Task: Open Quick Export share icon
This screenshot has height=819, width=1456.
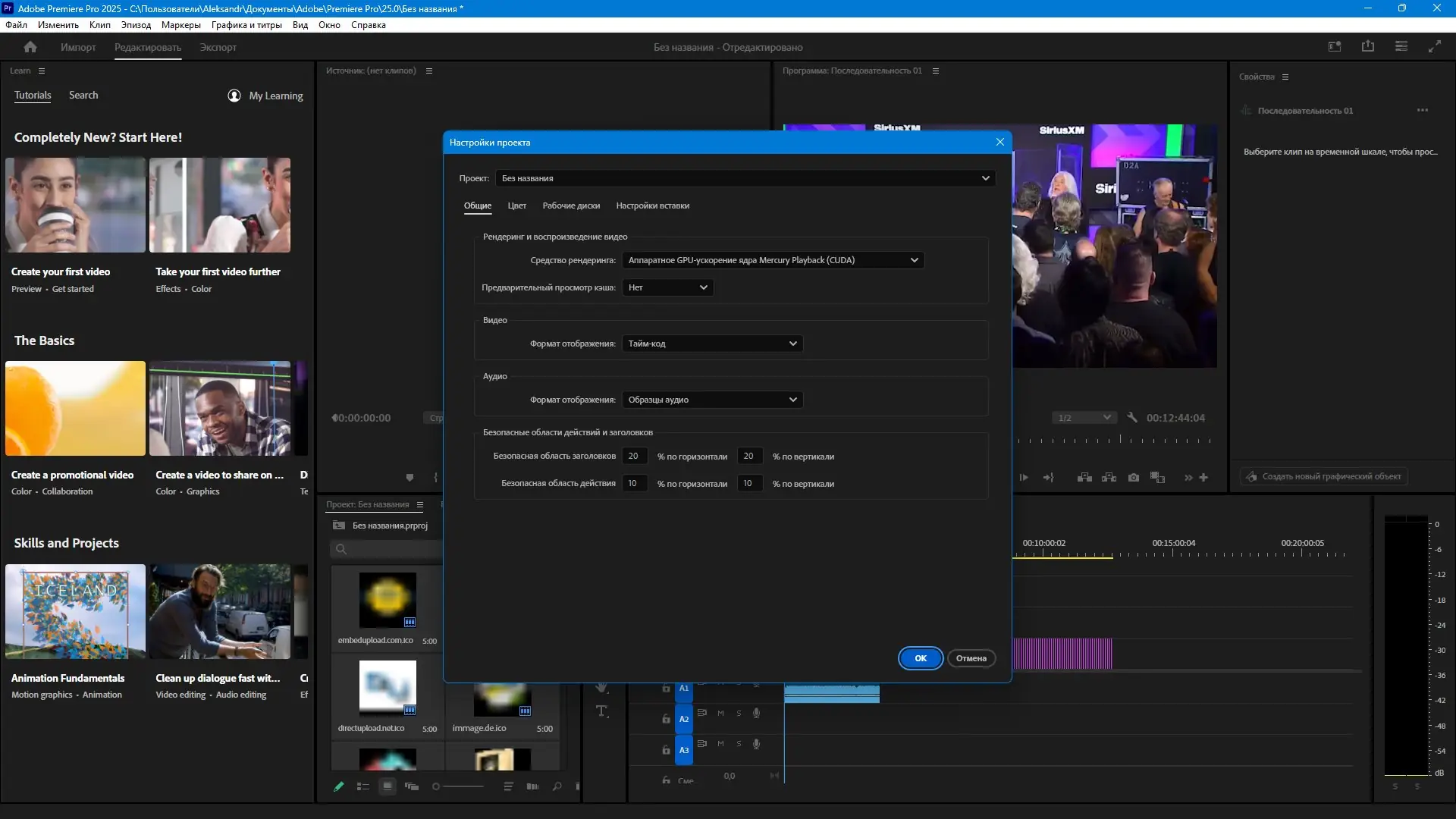Action: [1368, 47]
